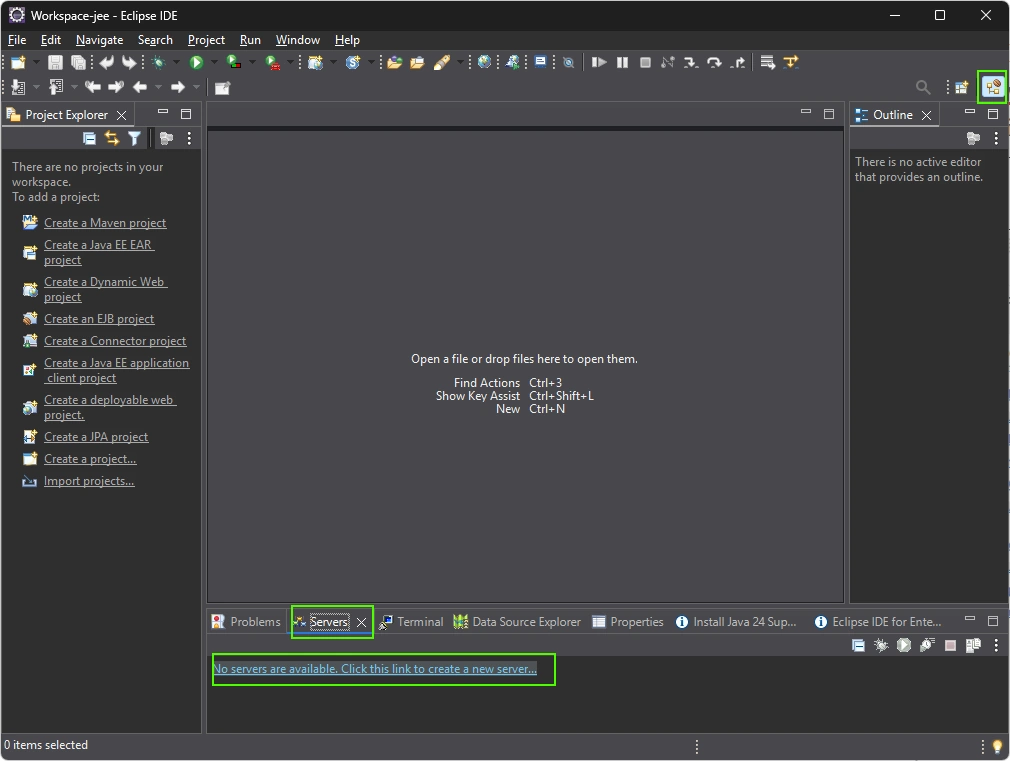
Task: Switch to the Data Source Explorer tab
Action: click(517, 622)
